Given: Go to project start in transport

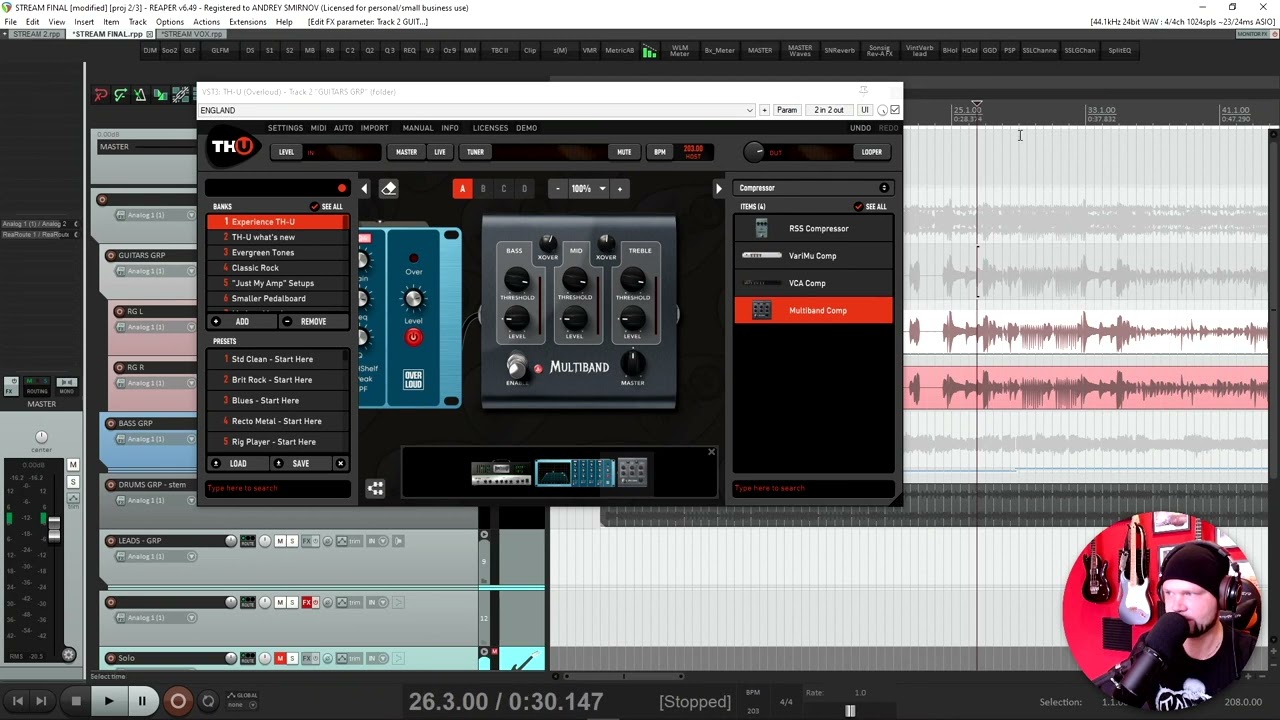Looking at the screenshot, I should pyautogui.click(x=18, y=701).
